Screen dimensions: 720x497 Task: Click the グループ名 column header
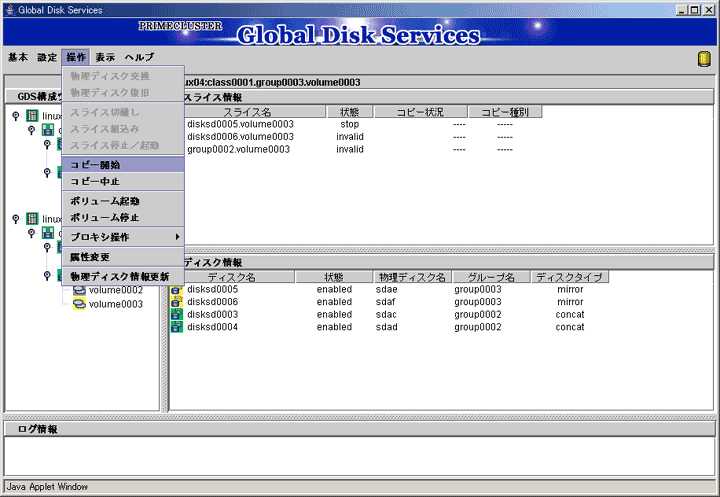[491, 277]
